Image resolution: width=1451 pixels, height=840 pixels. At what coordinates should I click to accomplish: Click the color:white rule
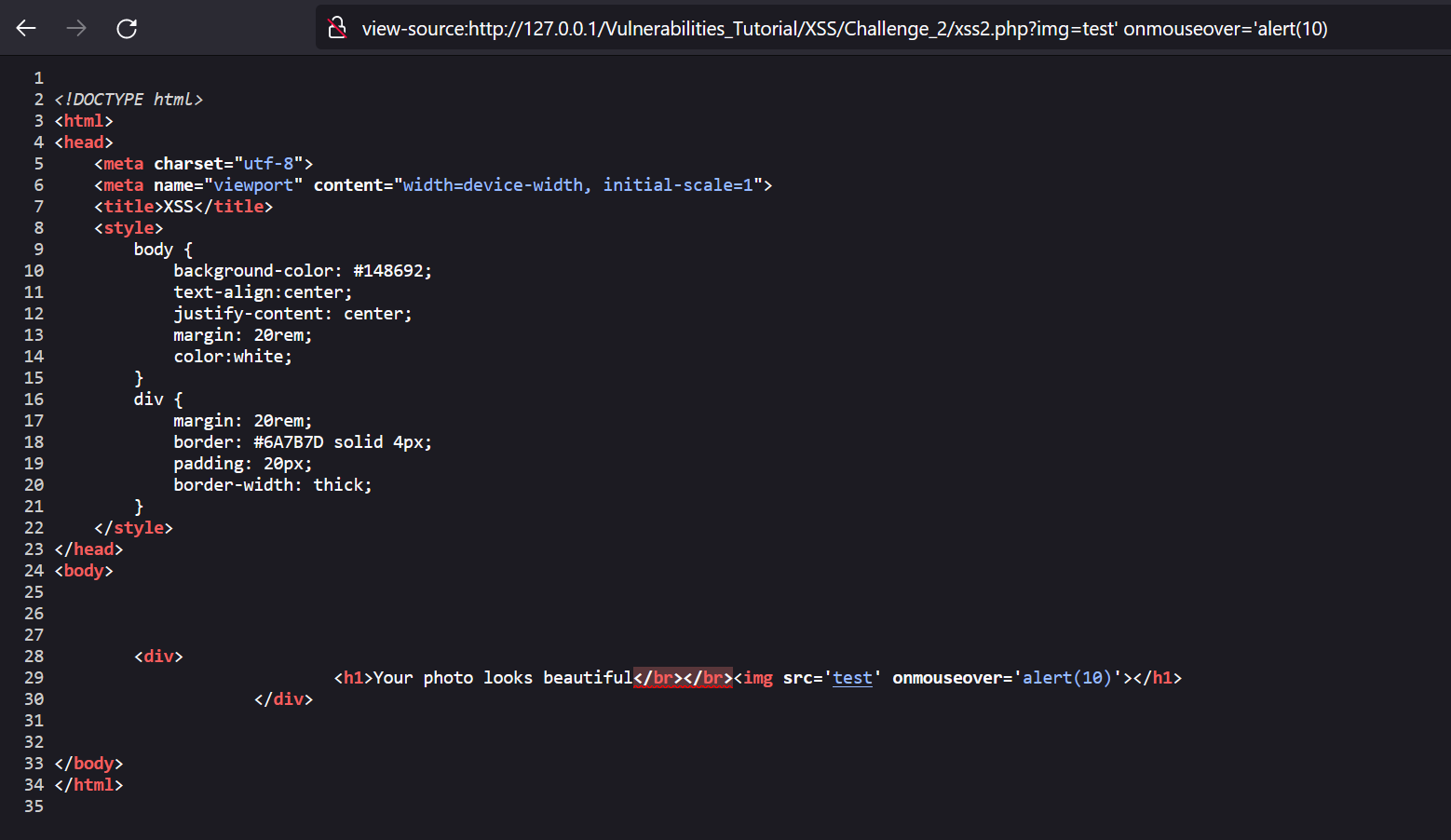[x=233, y=357]
